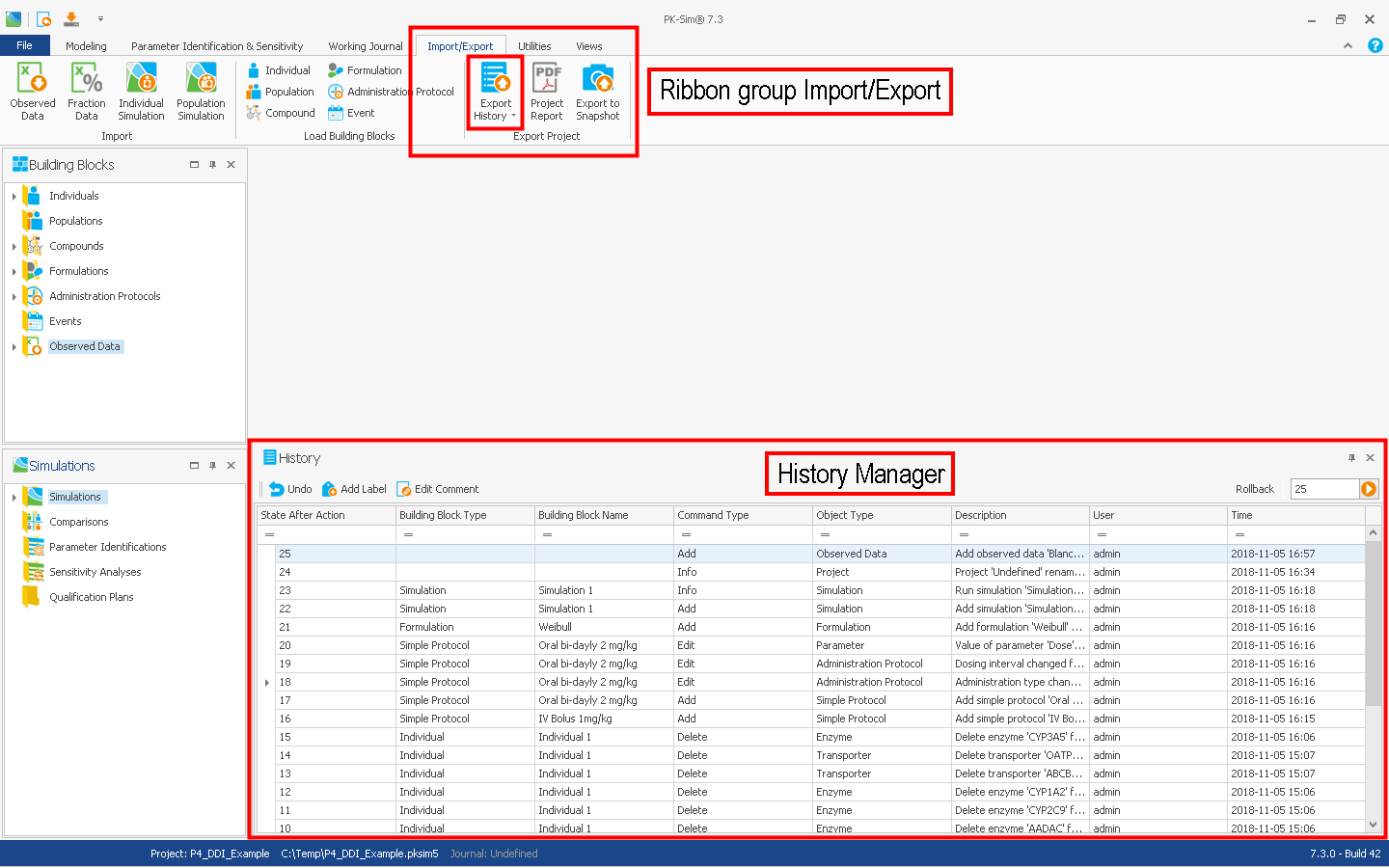
Task: Expand history row 18 details
Action: (x=267, y=683)
